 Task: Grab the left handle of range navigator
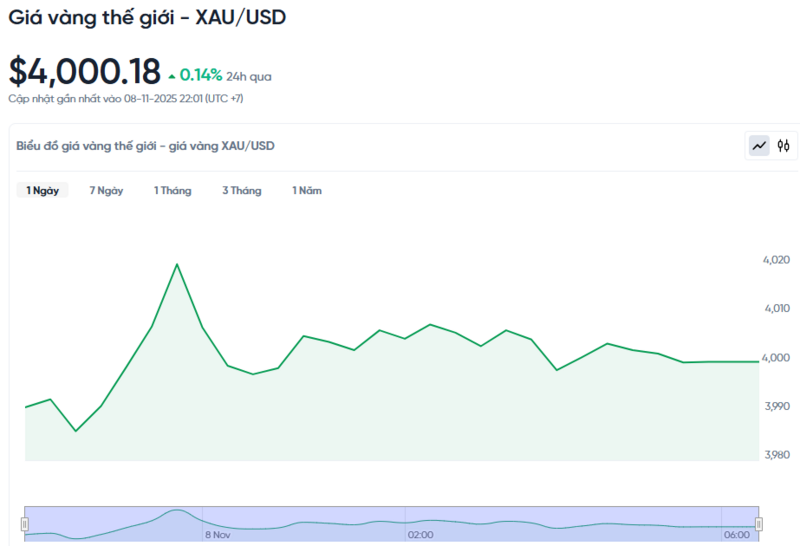click(25, 524)
